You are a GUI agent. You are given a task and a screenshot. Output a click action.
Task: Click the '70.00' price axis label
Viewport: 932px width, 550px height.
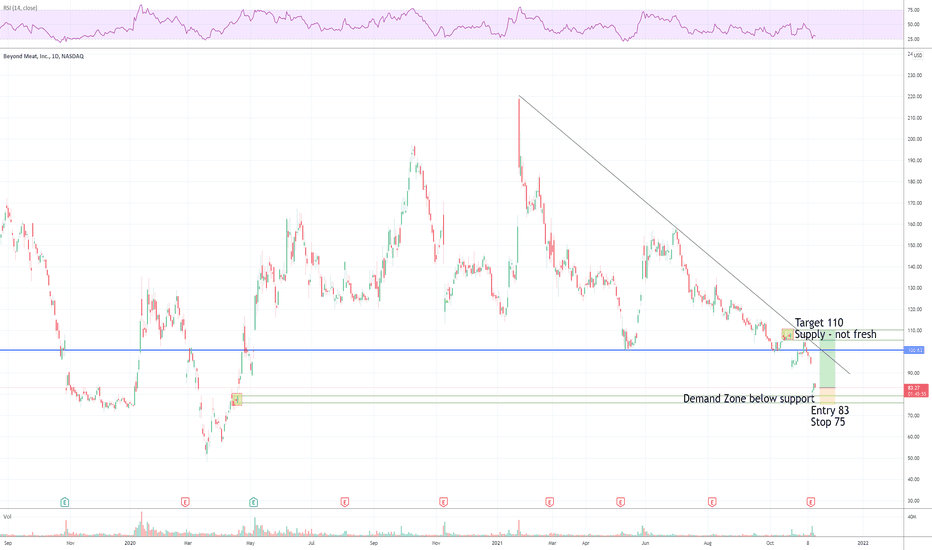pyautogui.click(x=915, y=416)
